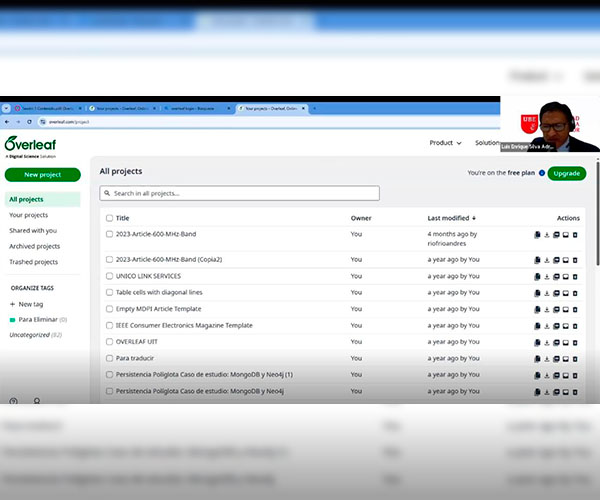
Task: Open the OVERLEAF UIT project
Action: tap(137, 342)
